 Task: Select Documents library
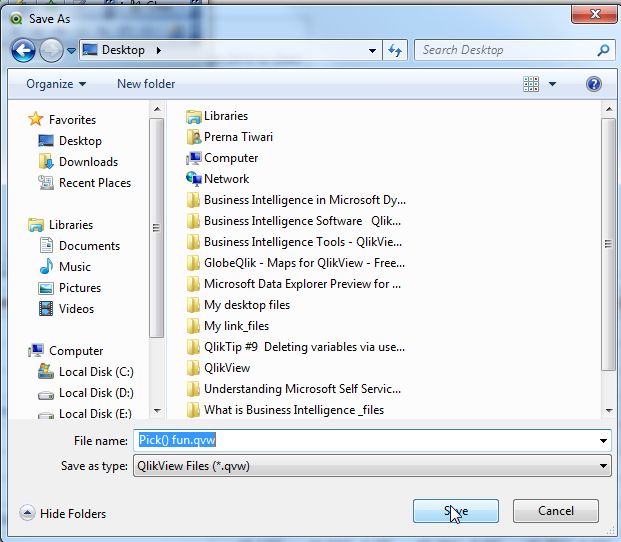(79, 245)
